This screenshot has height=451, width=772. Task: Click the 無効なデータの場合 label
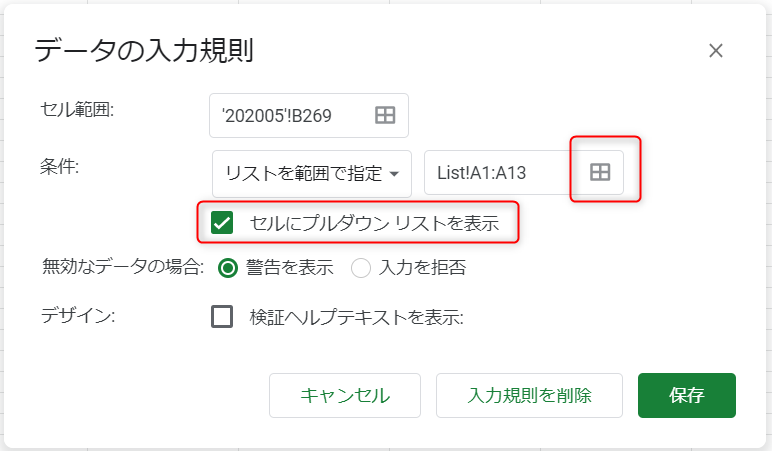coord(123,267)
